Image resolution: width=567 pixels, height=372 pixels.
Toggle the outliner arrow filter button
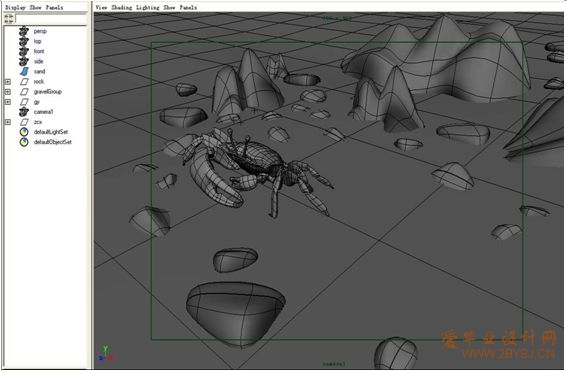[x=9, y=19]
